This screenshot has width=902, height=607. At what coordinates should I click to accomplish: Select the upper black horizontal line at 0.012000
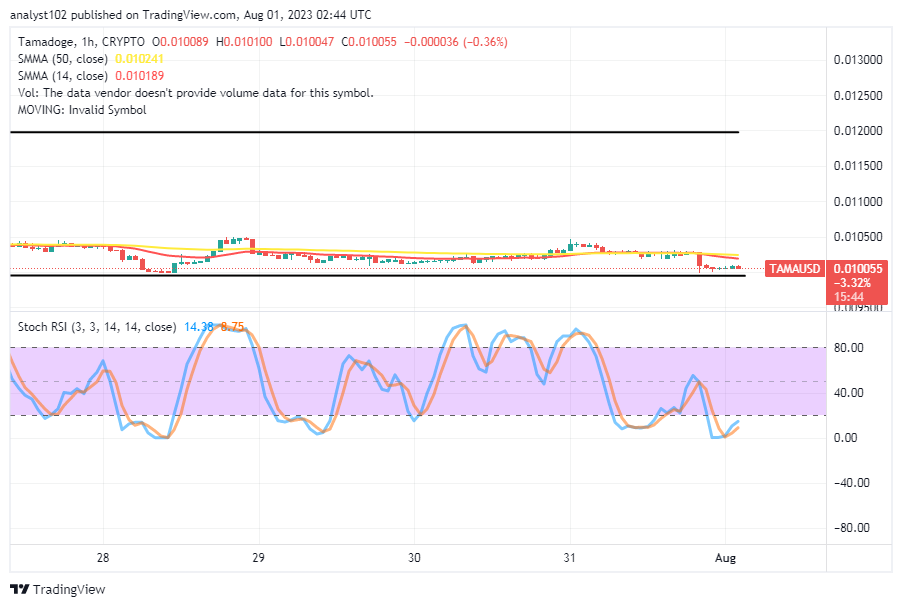[374, 132]
